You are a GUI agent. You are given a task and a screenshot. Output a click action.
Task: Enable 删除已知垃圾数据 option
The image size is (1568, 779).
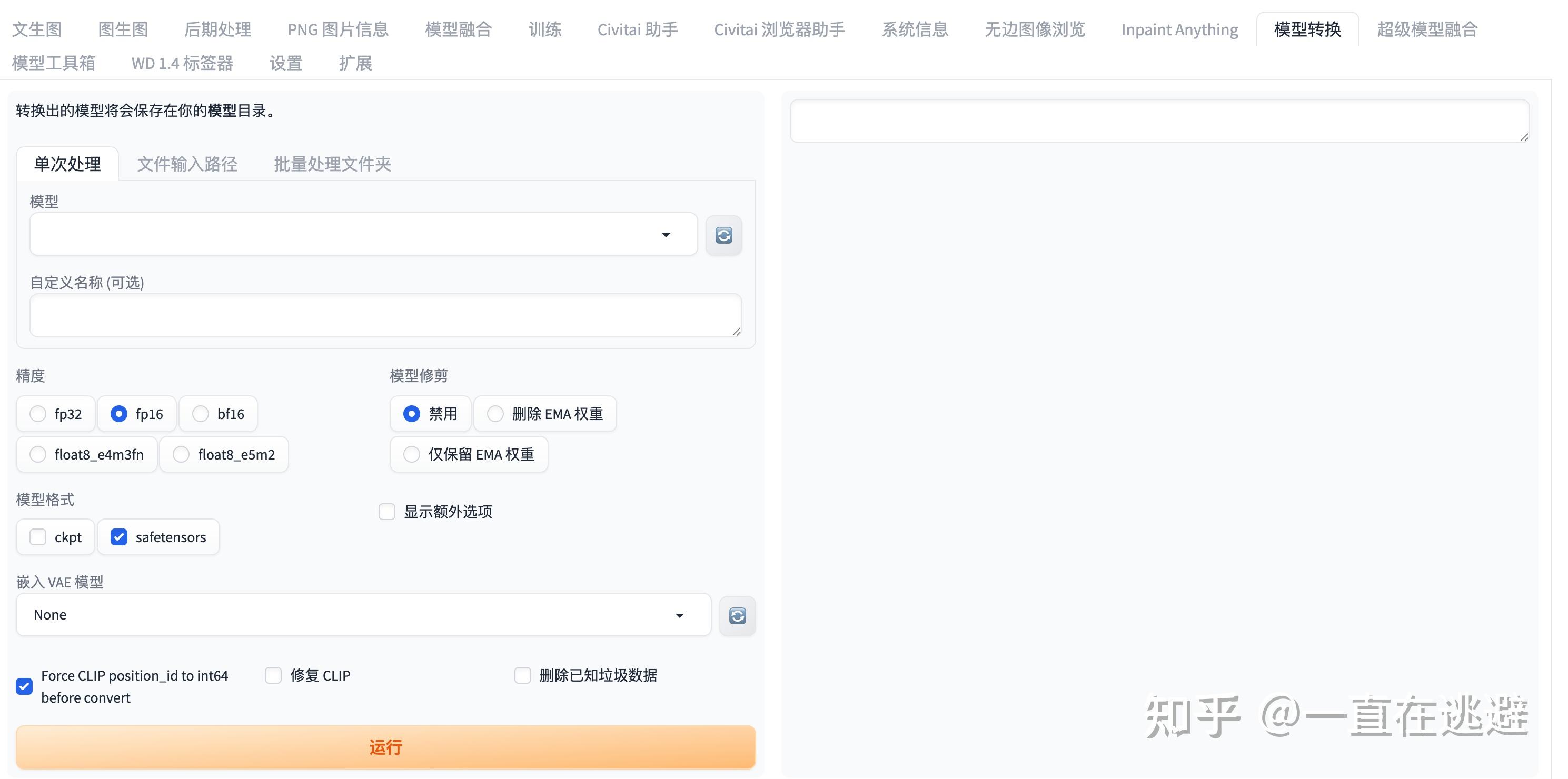tap(522, 675)
